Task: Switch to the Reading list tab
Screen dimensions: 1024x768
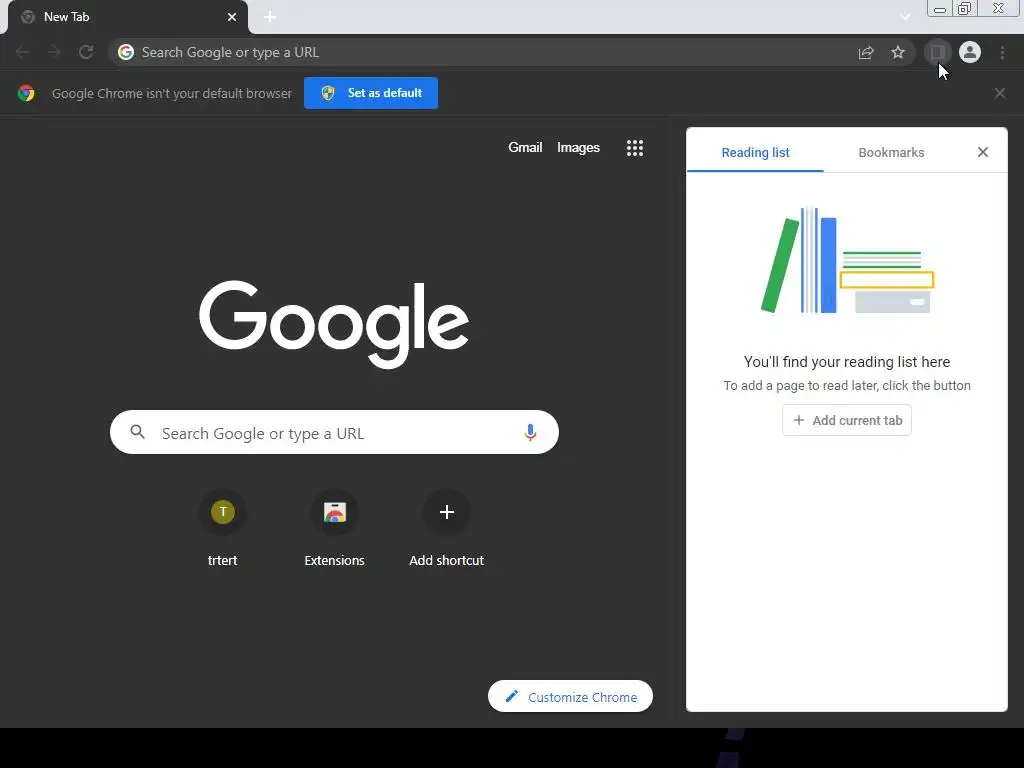Action: click(756, 152)
